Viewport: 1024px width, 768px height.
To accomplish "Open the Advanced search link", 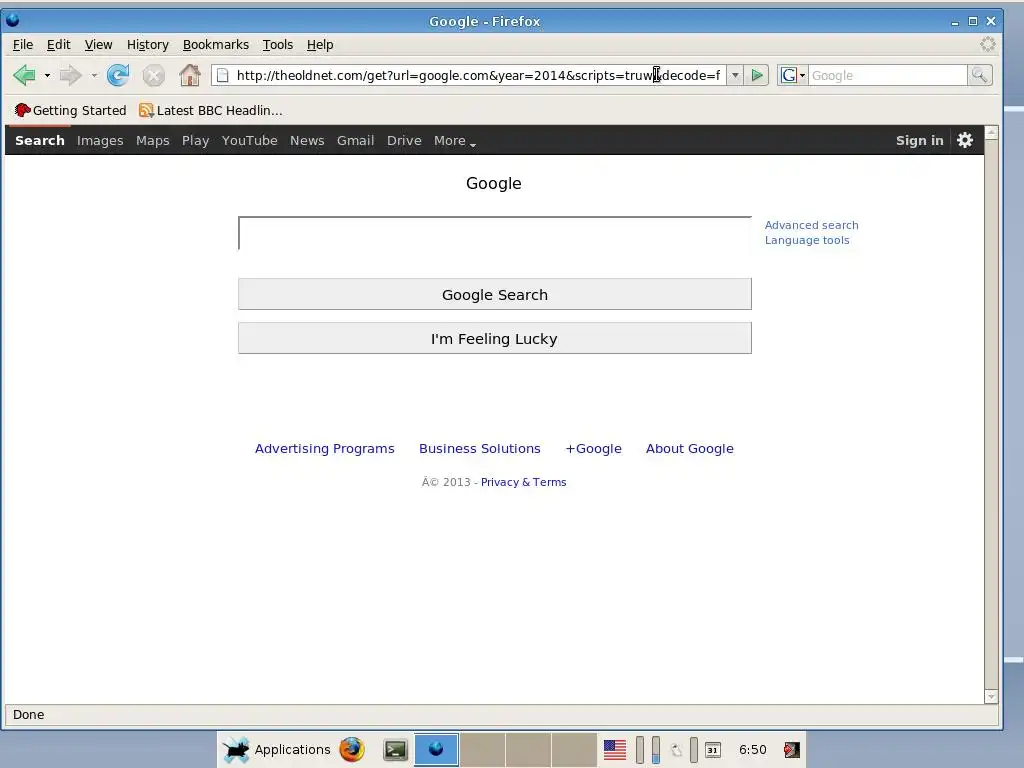I will click(811, 225).
